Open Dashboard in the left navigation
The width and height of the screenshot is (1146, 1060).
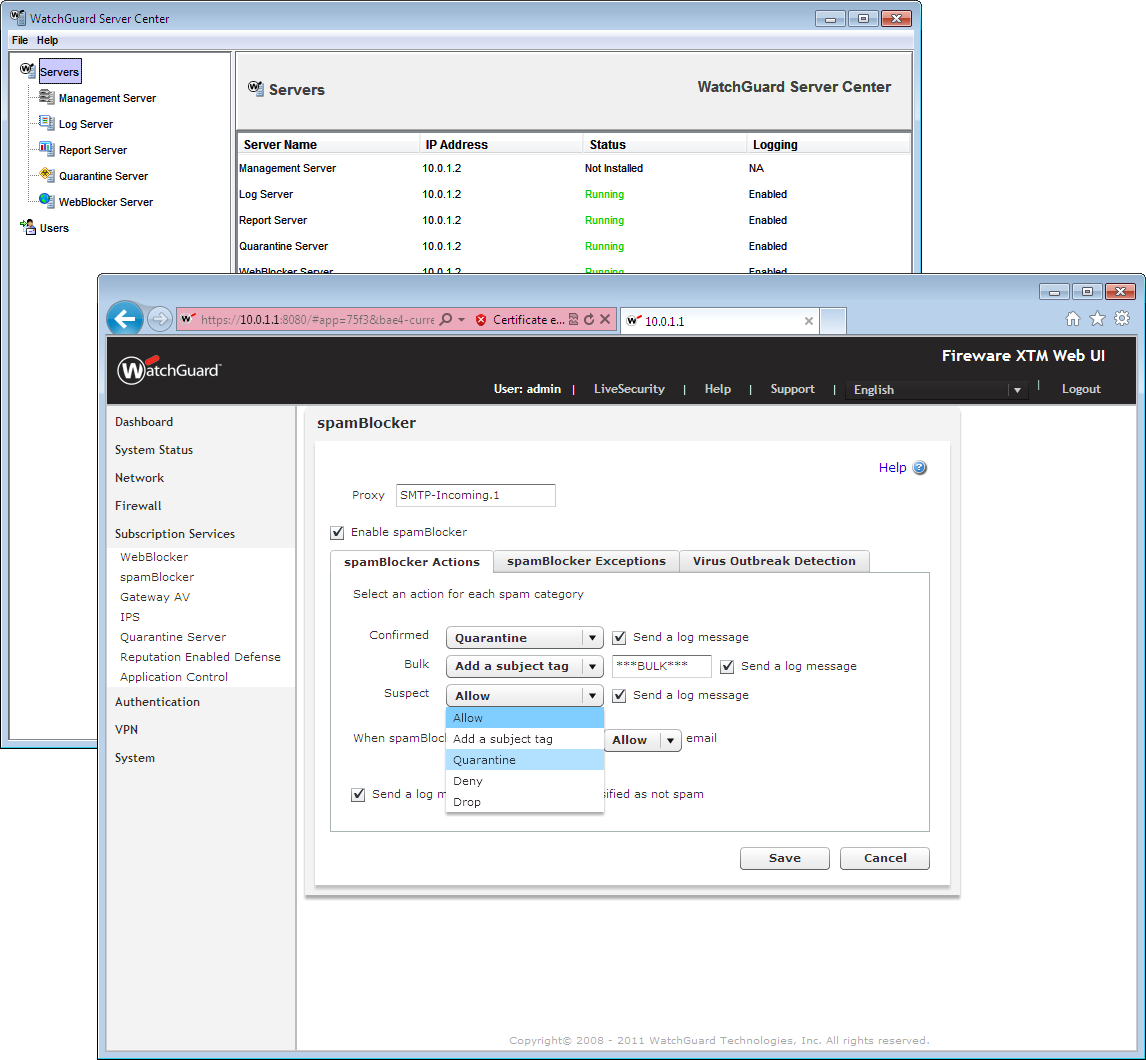pos(144,422)
